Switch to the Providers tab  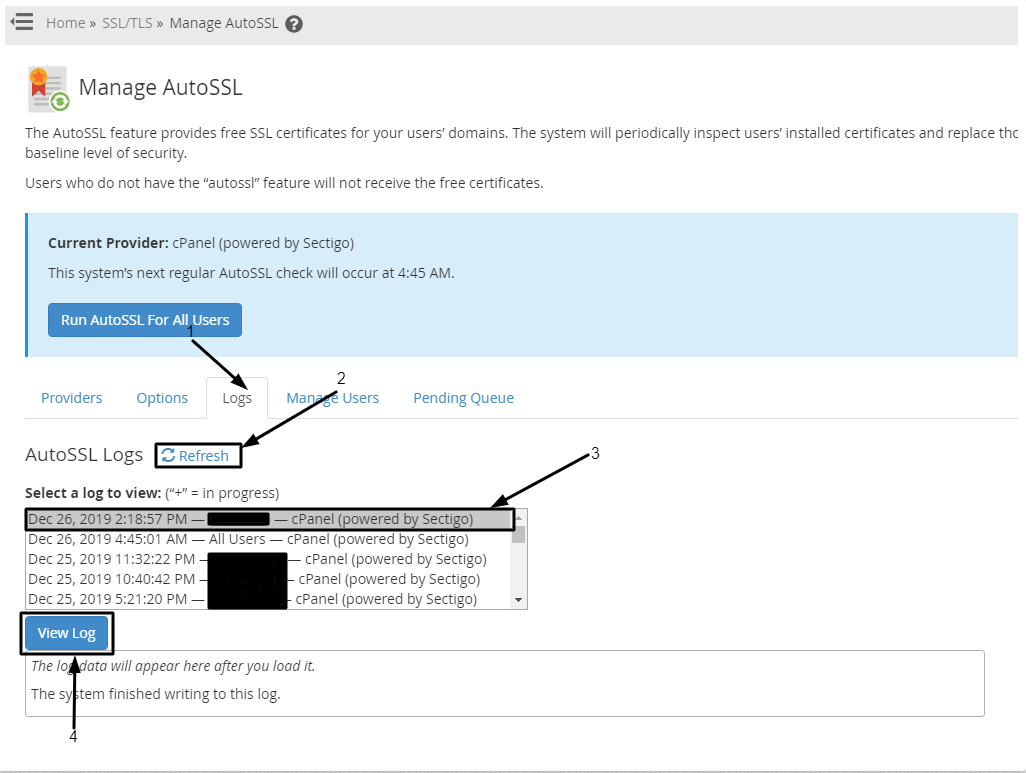(72, 398)
